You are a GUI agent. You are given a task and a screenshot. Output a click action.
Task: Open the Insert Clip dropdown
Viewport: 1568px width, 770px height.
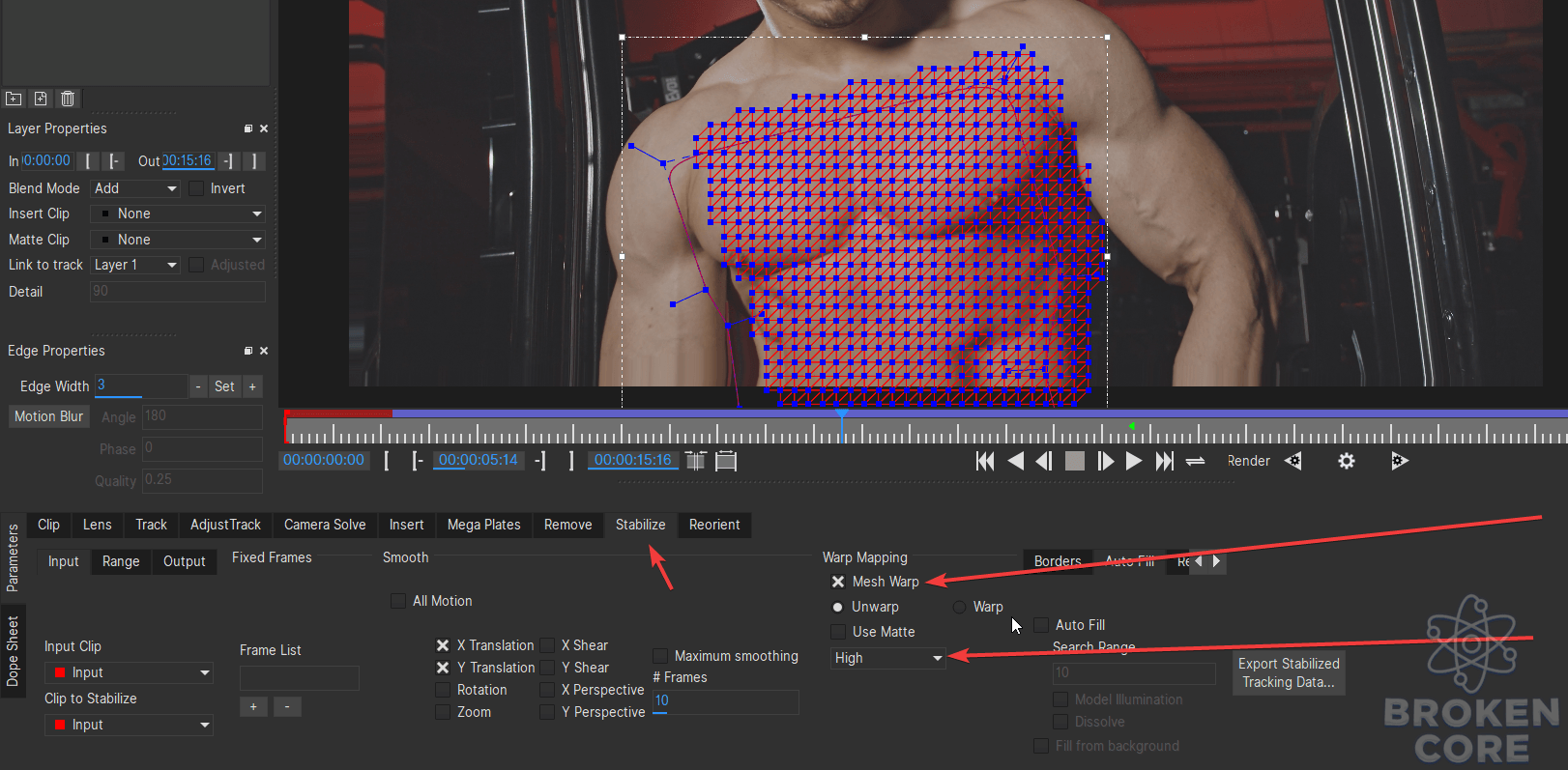click(178, 214)
